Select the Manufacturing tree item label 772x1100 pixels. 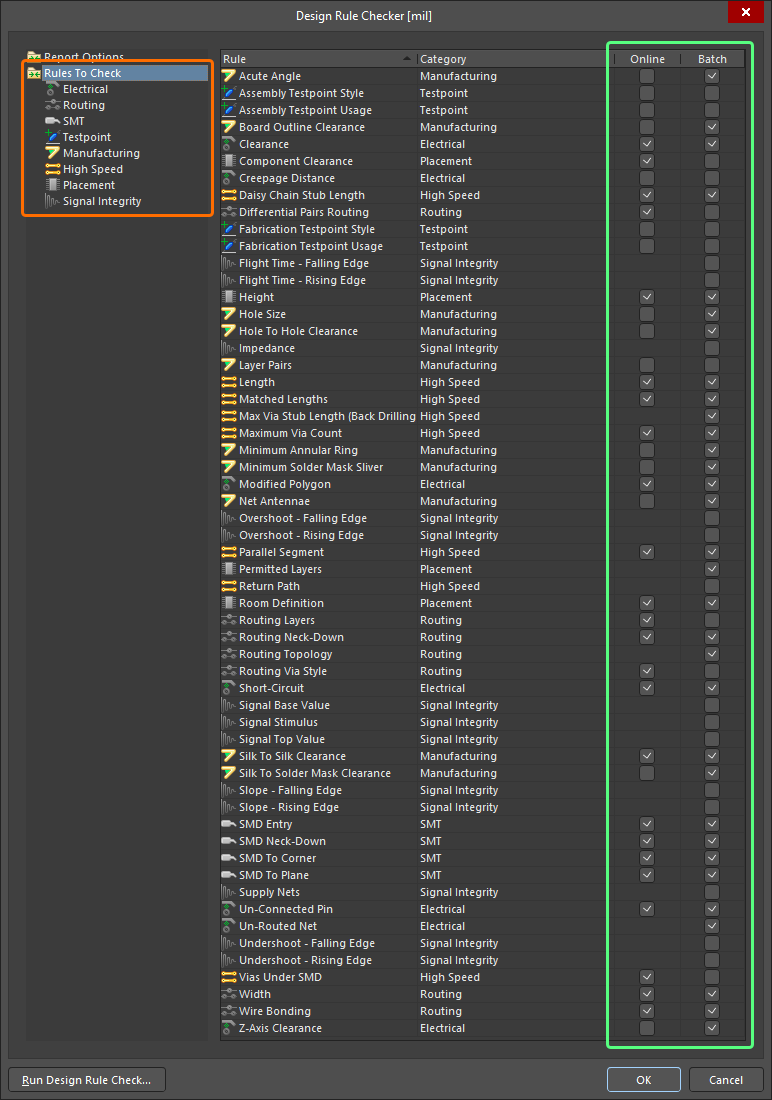101,153
